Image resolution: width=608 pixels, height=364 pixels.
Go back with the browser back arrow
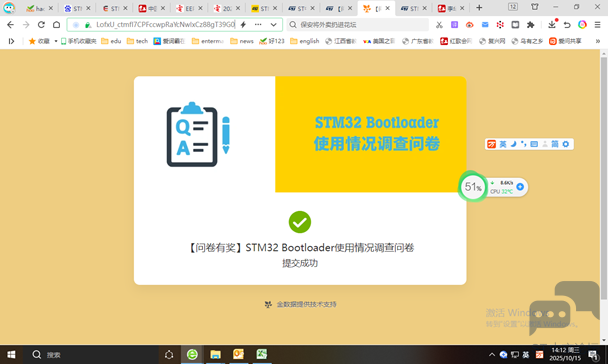(10, 25)
